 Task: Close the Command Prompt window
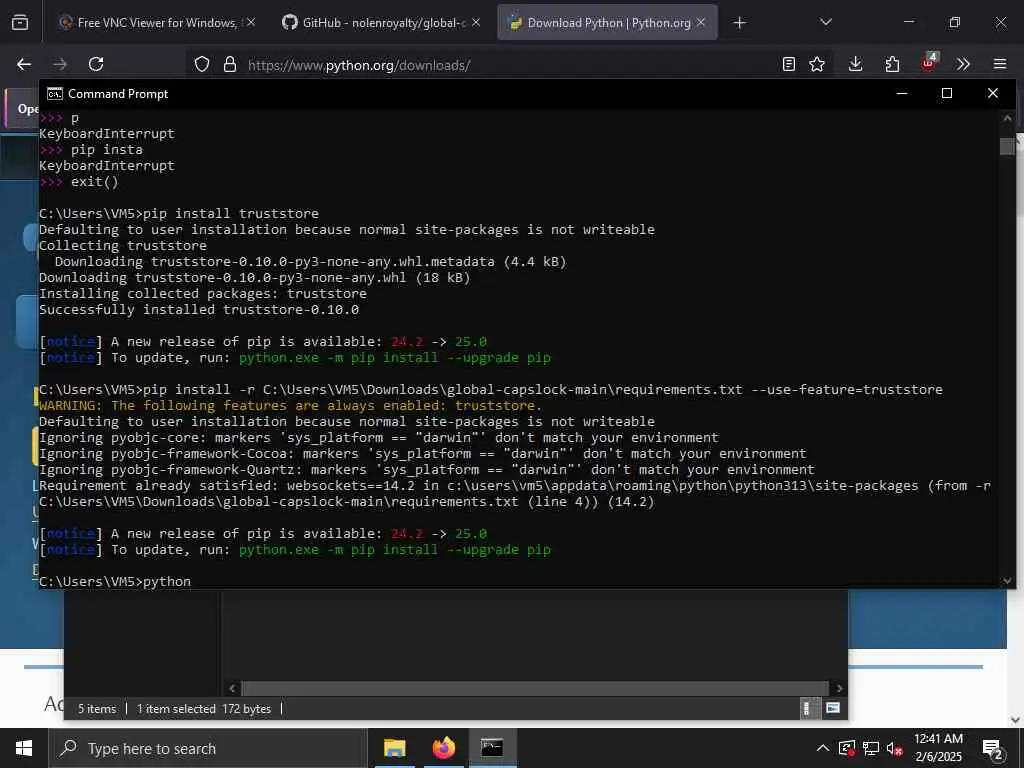(993, 93)
